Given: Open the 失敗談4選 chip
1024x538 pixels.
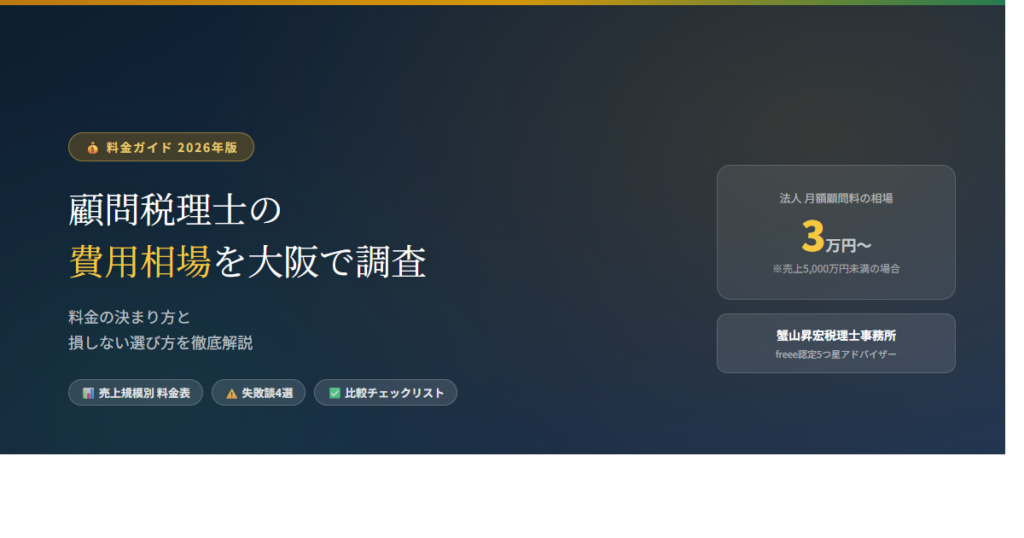Looking at the screenshot, I should (259, 393).
